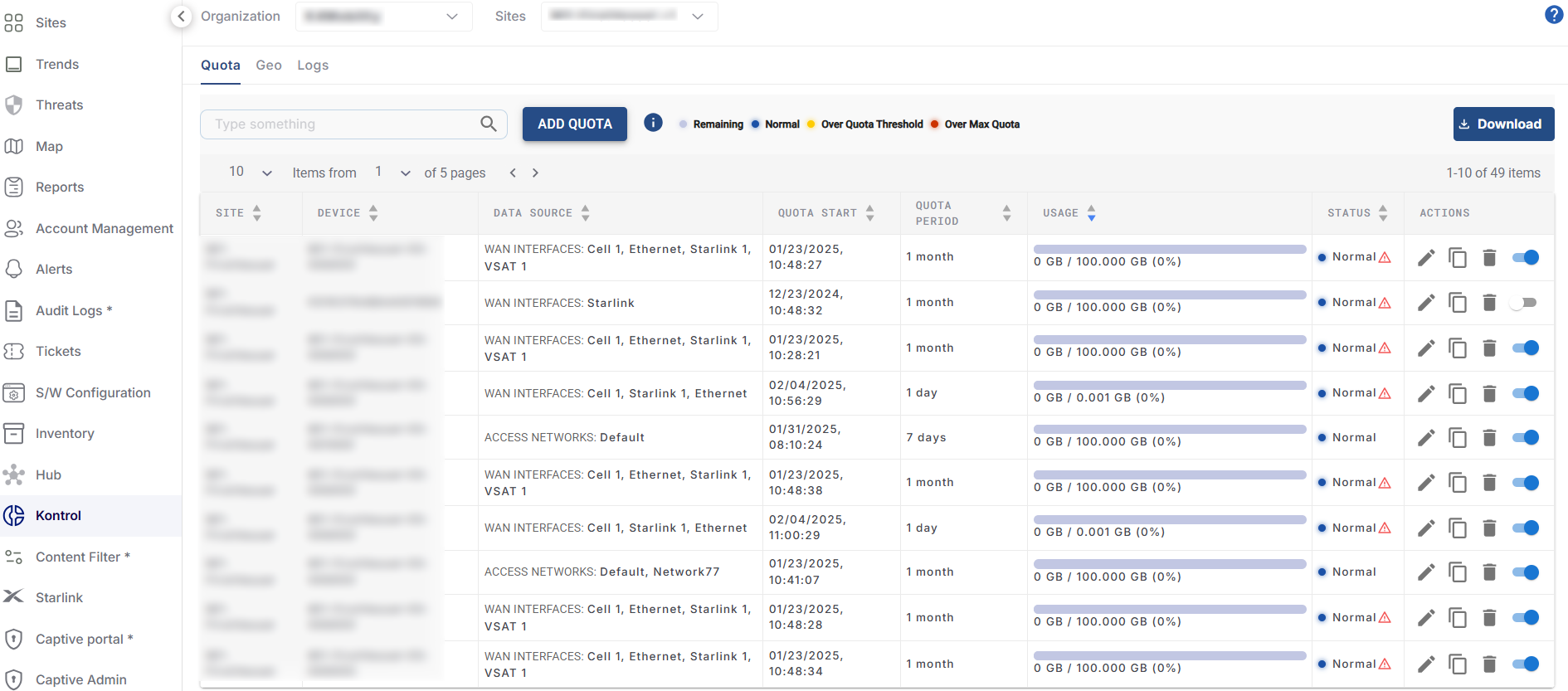Screen dimensions: 1568x691
Task: Expand the items per page dropdown
Action: [x=251, y=173]
